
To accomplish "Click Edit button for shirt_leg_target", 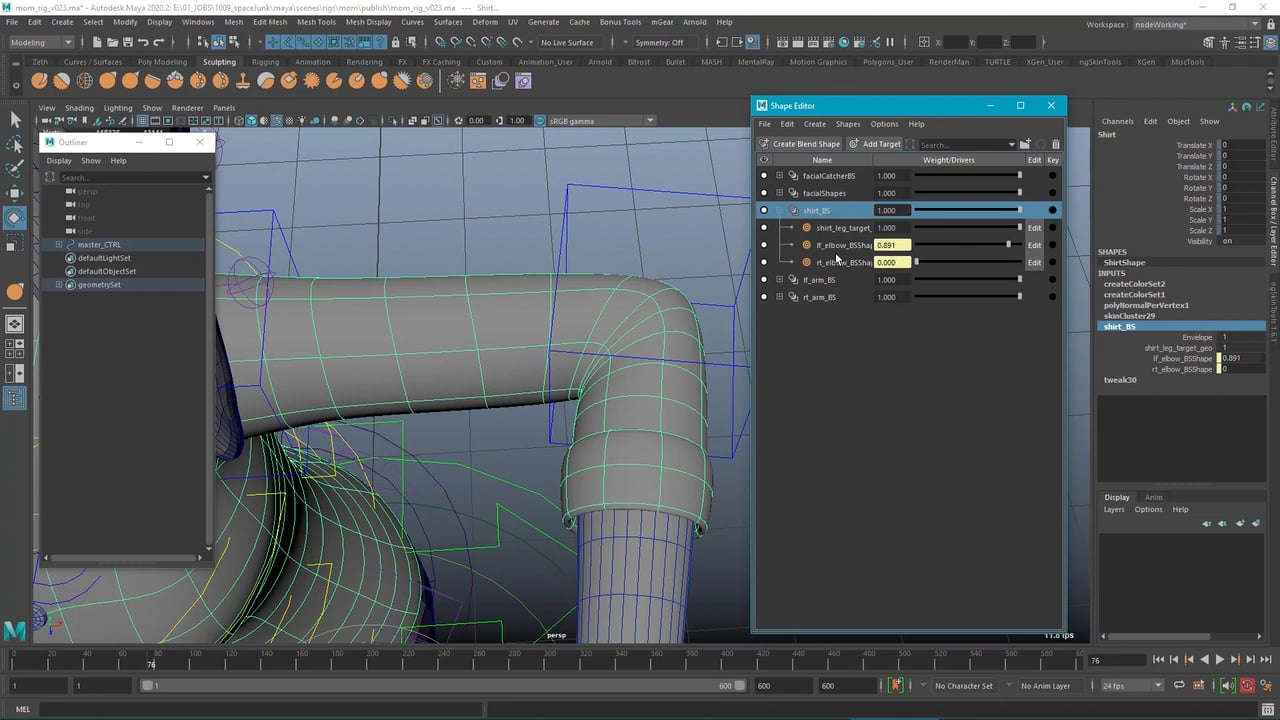I will (x=1034, y=228).
